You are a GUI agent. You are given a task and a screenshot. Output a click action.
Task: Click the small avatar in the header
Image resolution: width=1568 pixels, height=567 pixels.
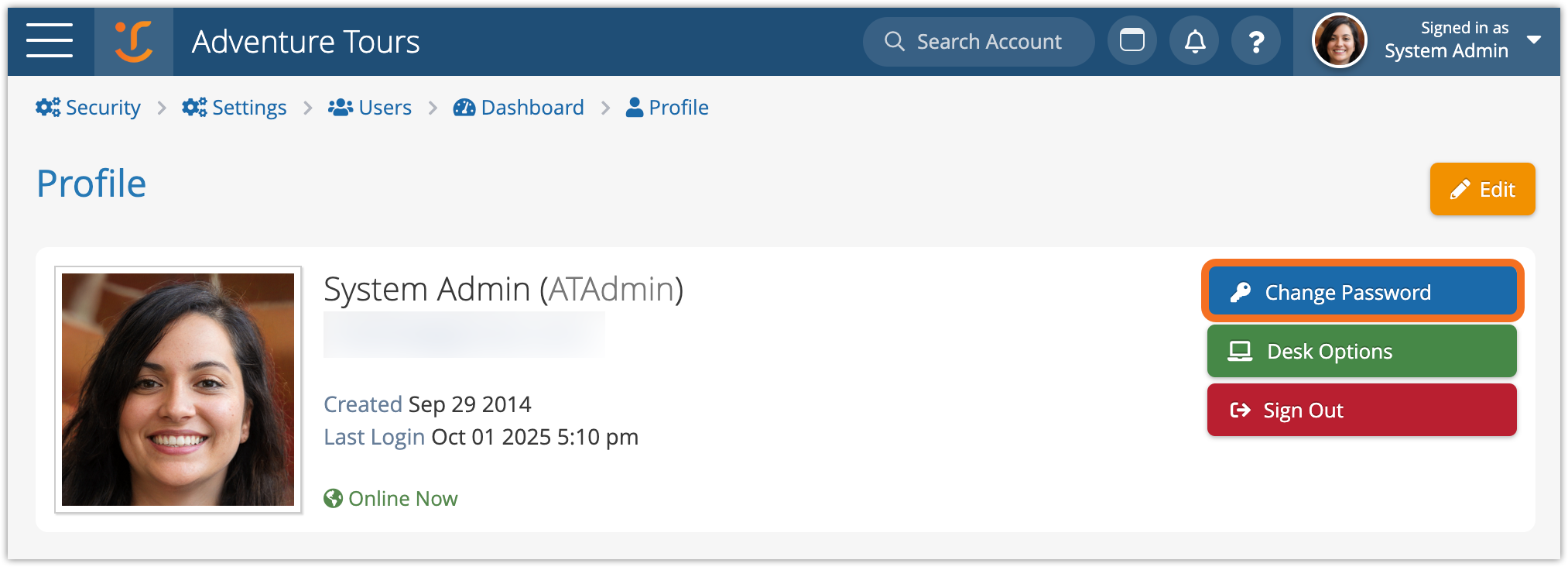point(1339,41)
